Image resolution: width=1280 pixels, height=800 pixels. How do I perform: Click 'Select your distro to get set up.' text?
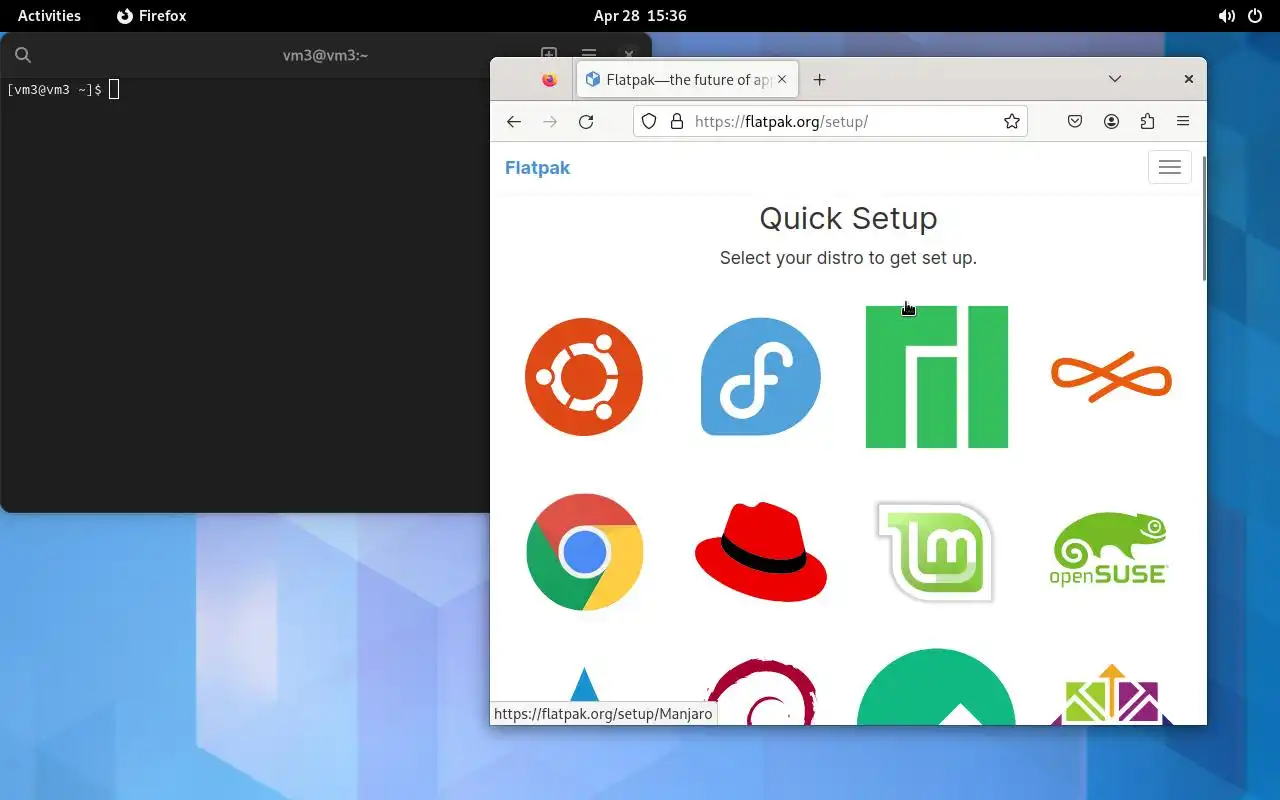[x=848, y=258]
